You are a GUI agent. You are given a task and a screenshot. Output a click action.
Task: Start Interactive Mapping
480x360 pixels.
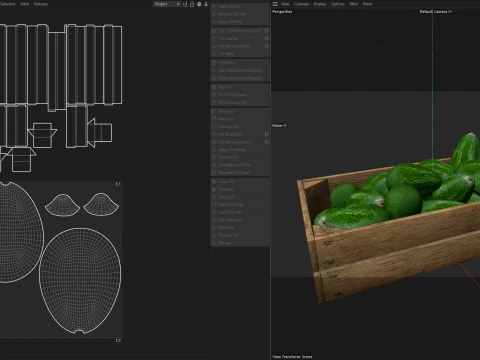pyautogui.click(x=240, y=70)
